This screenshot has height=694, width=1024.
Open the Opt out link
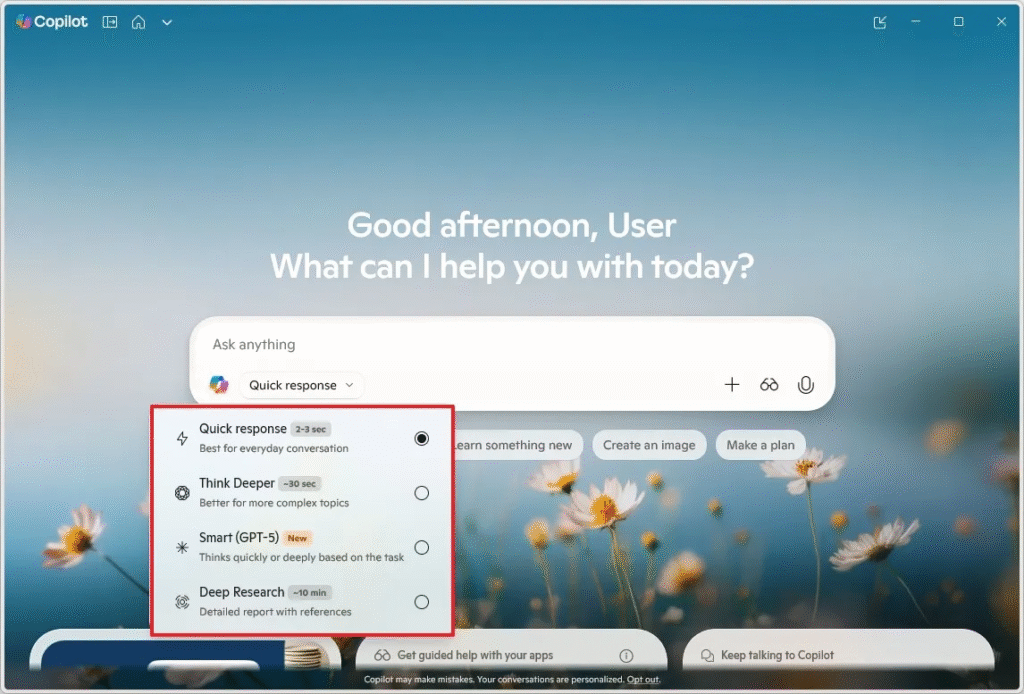click(x=643, y=680)
